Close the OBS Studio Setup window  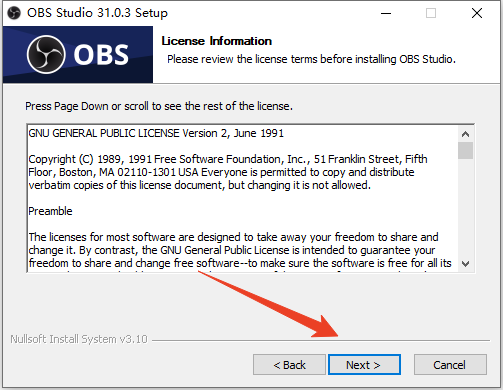point(477,13)
